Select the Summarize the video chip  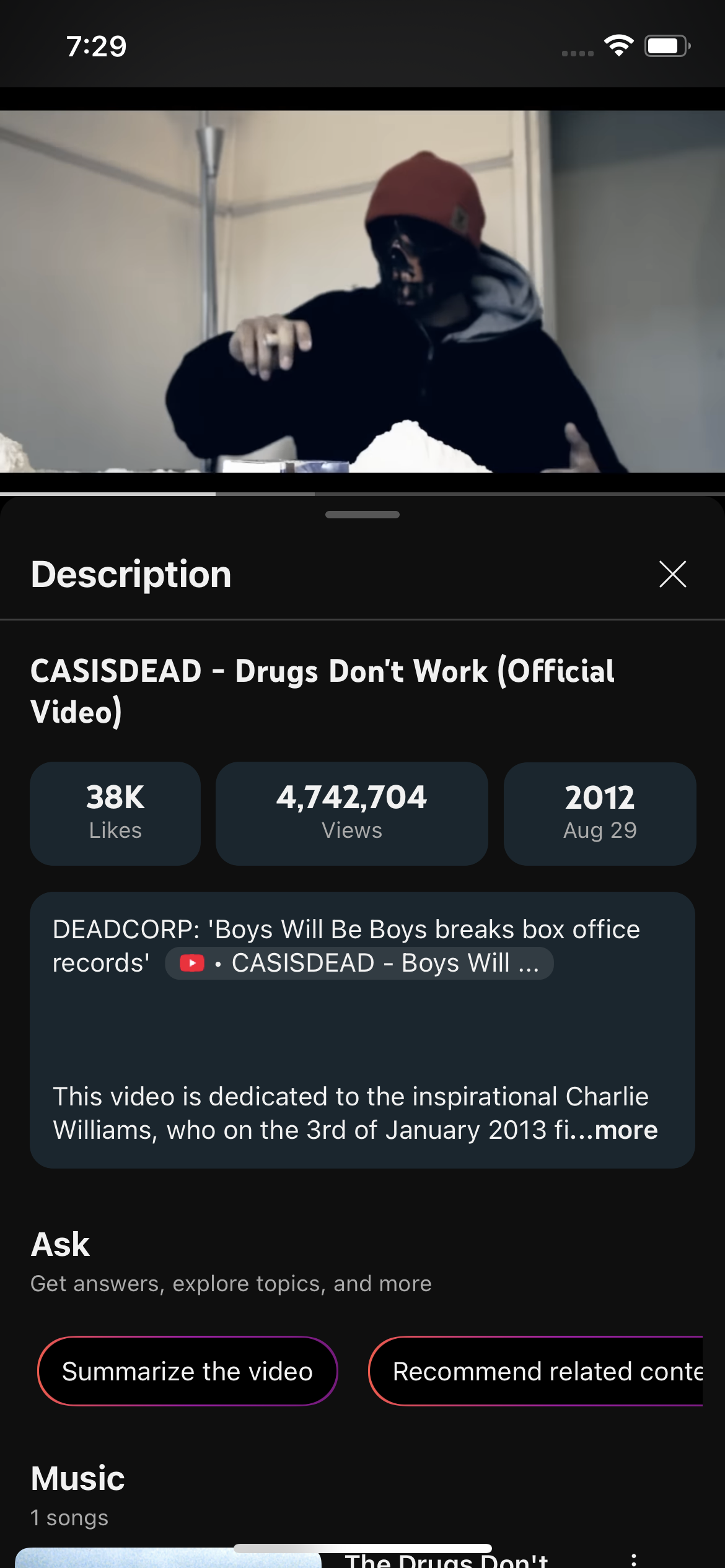[188, 1371]
